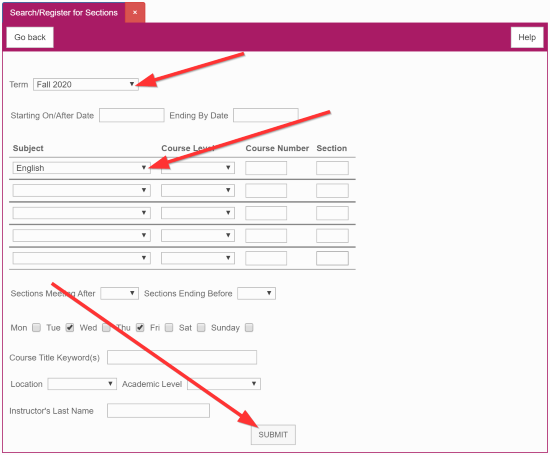The height and width of the screenshot is (455, 550).
Task: Open the second row Subject dropdown
Action: pyautogui.click(x=81, y=190)
